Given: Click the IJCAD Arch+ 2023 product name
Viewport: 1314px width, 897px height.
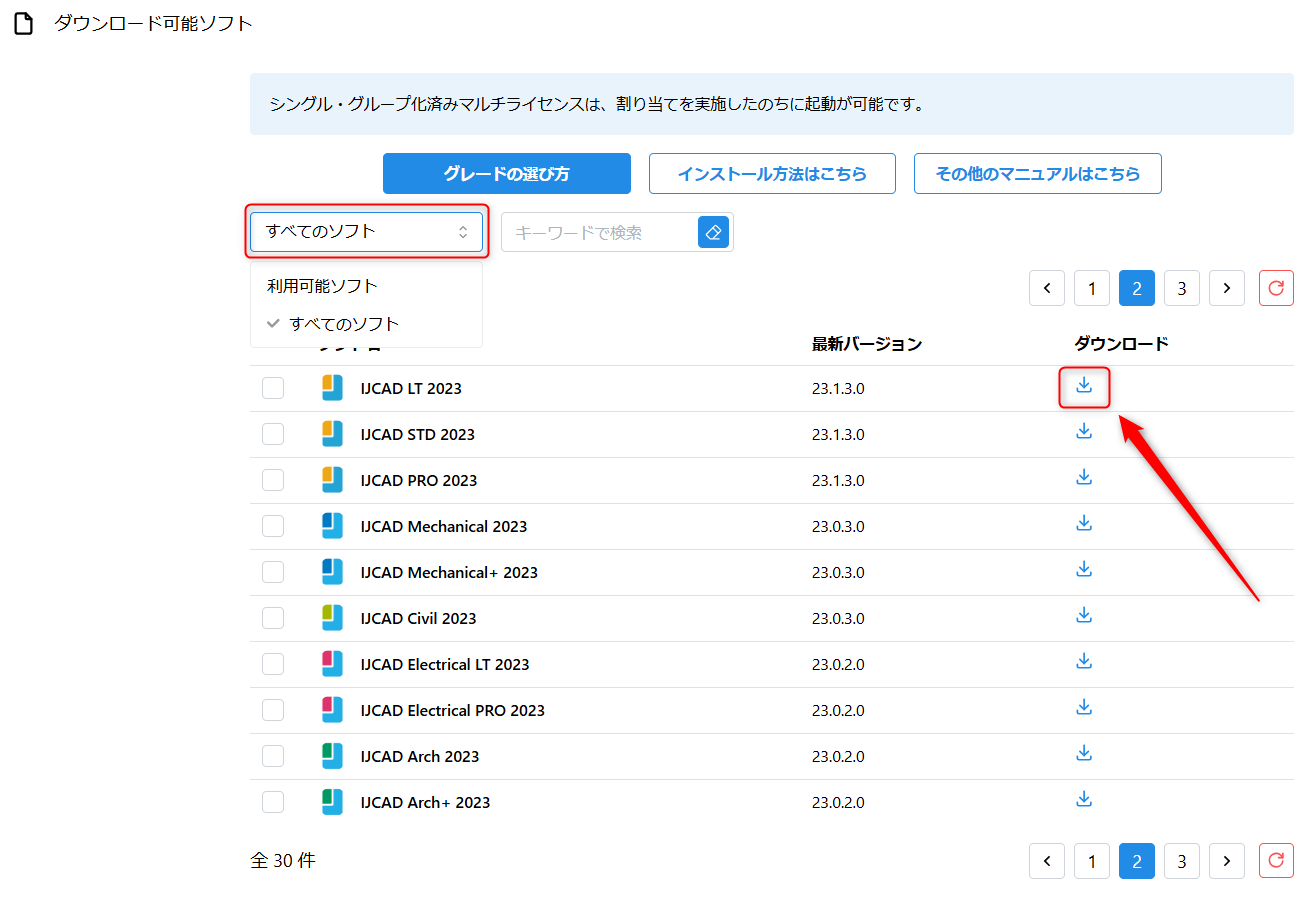Looking at the screenshot, I should click(425, 802).
